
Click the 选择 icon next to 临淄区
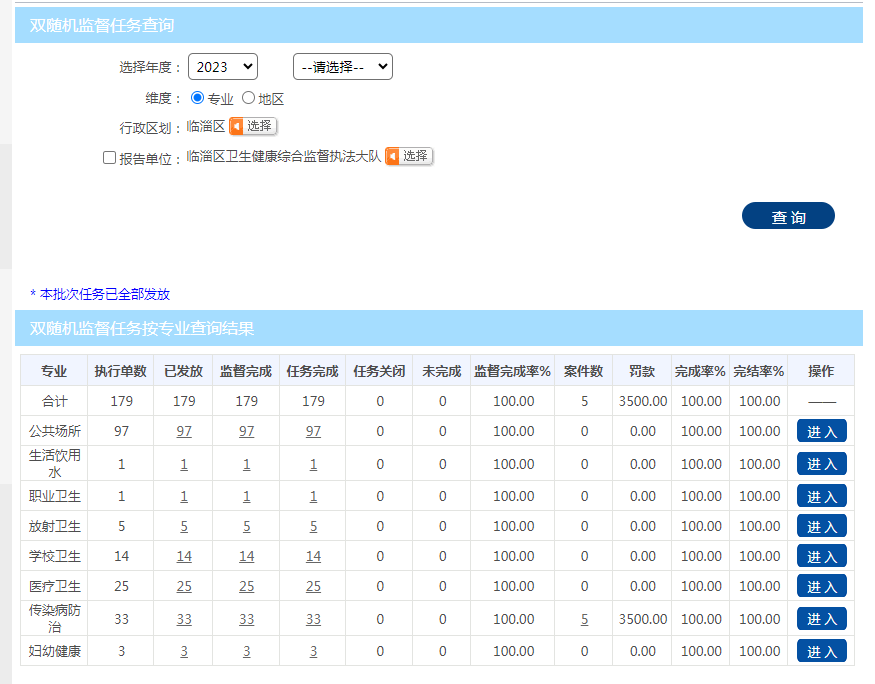(x=252, y=126)
